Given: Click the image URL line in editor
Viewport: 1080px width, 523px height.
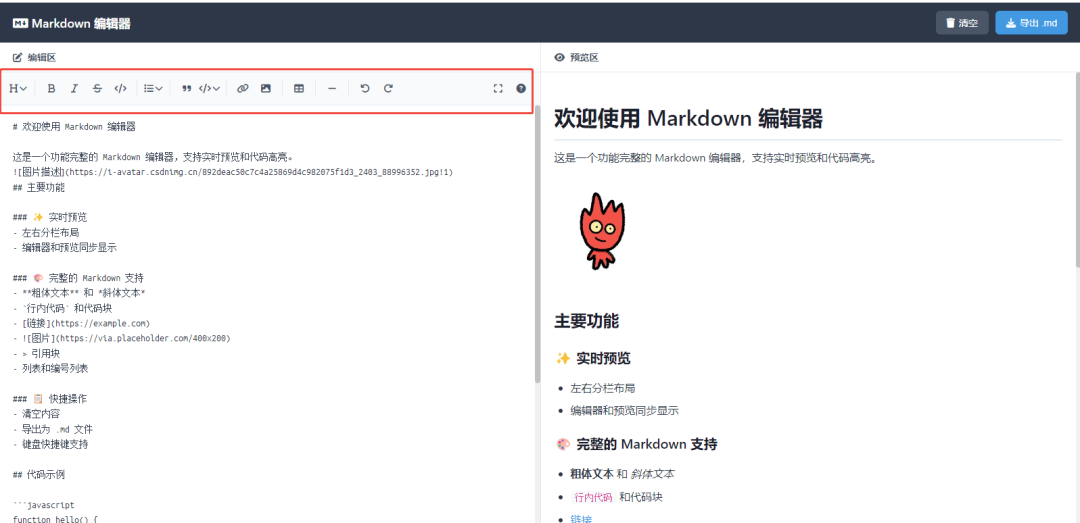Looking at the screenshot, I should tap(233, 172).
